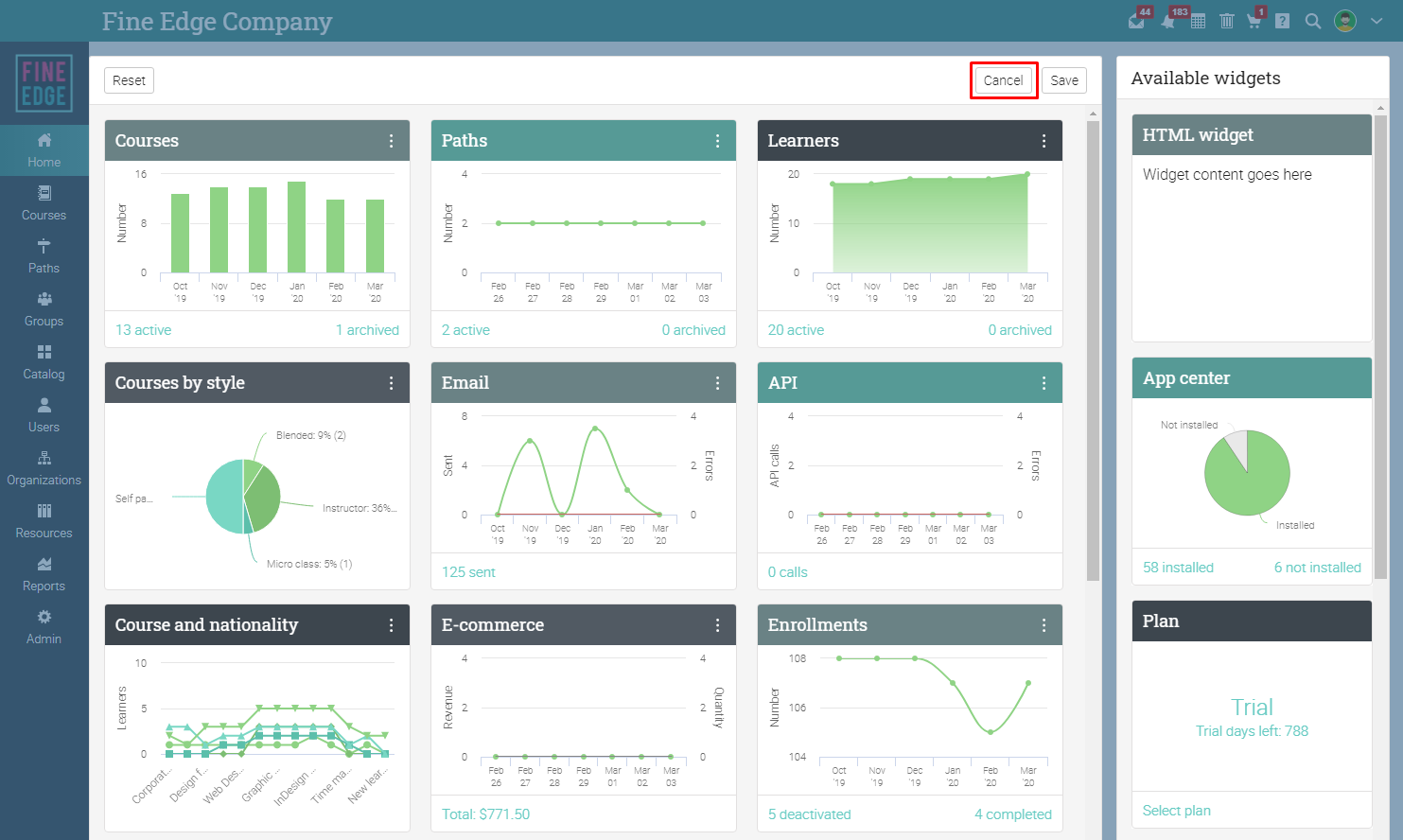Image resolution: width=1403 pixels, height=840 pixels.
Task: Click the search magnifier icon
Action: point(1313,21)
